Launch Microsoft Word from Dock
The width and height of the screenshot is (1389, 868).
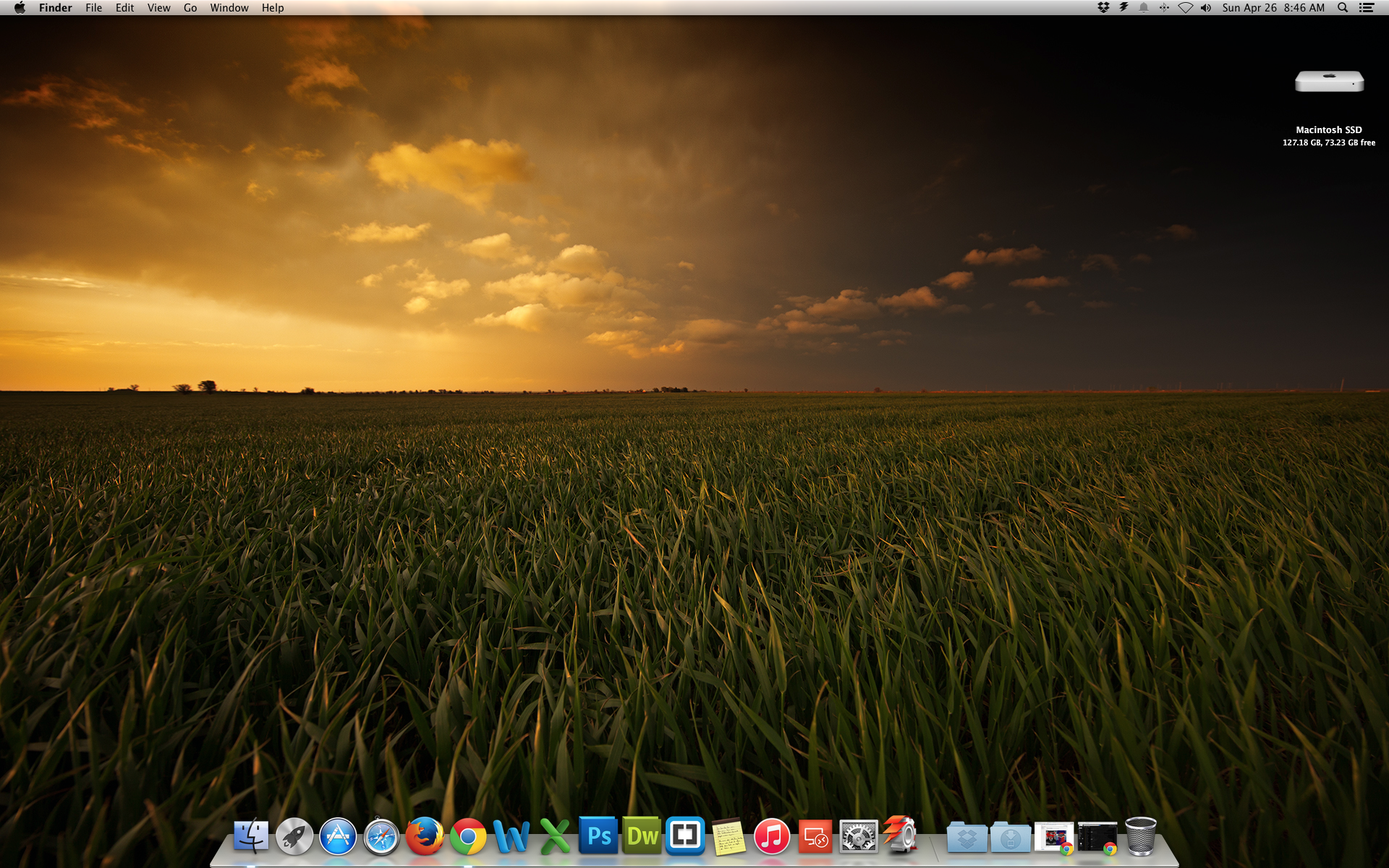tap(511, 837)
